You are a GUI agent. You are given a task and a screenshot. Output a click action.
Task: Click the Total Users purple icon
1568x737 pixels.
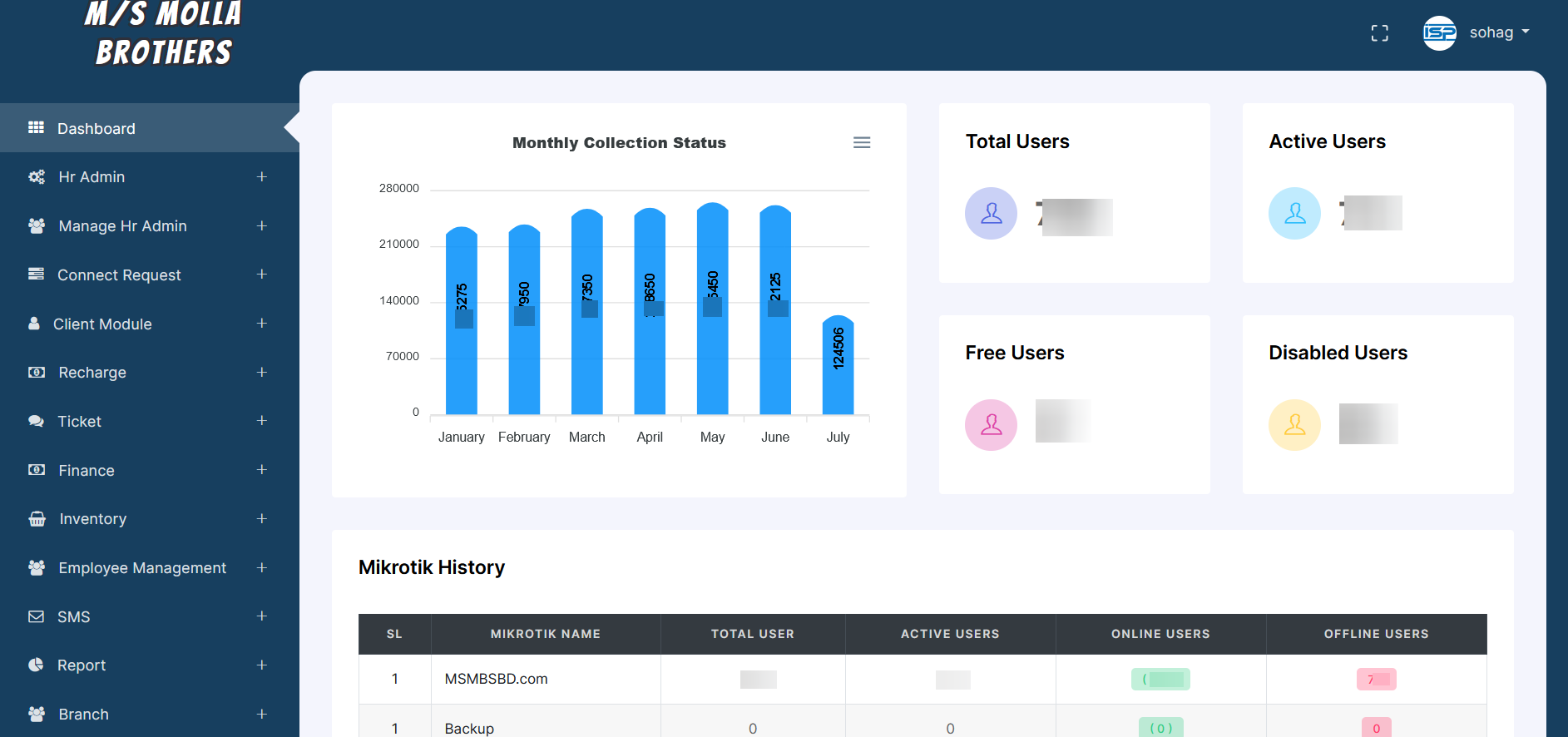coord(991,214)
